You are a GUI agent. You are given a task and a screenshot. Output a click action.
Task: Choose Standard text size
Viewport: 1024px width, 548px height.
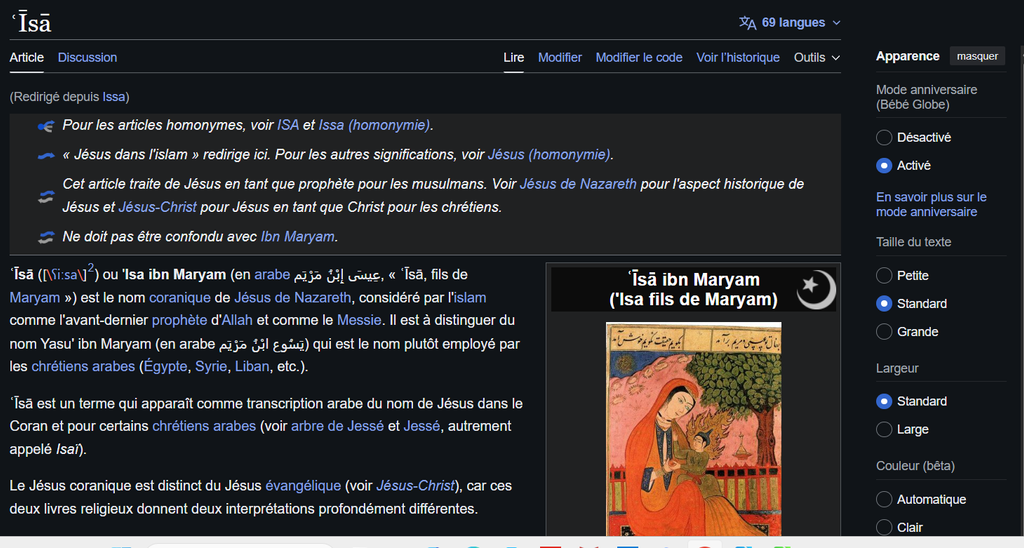click(884, 304)
